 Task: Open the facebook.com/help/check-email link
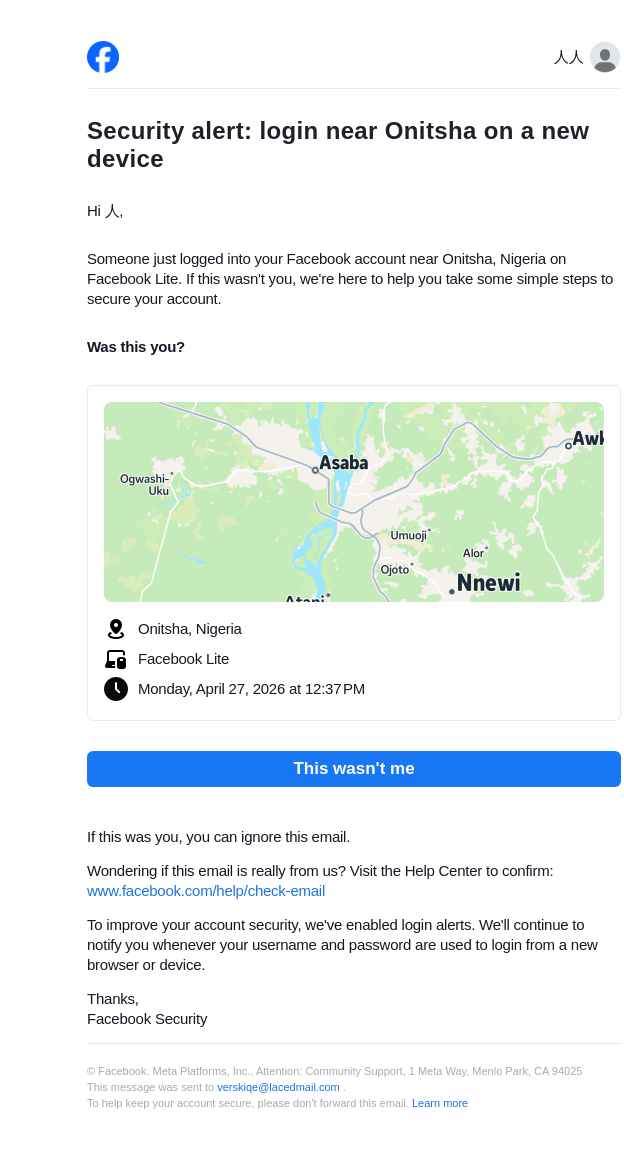coord(206,891)
